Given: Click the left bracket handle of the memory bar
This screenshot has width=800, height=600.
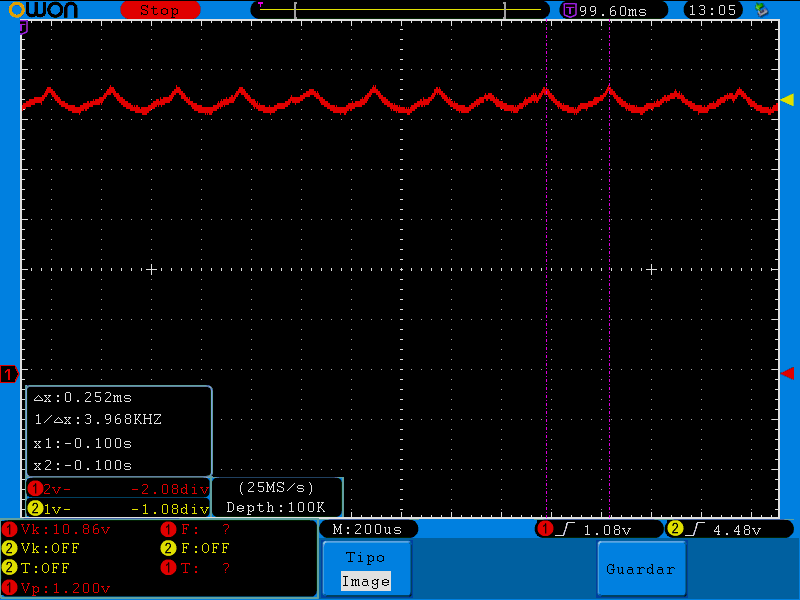Looking at the screenshot, I should (295, 10).
